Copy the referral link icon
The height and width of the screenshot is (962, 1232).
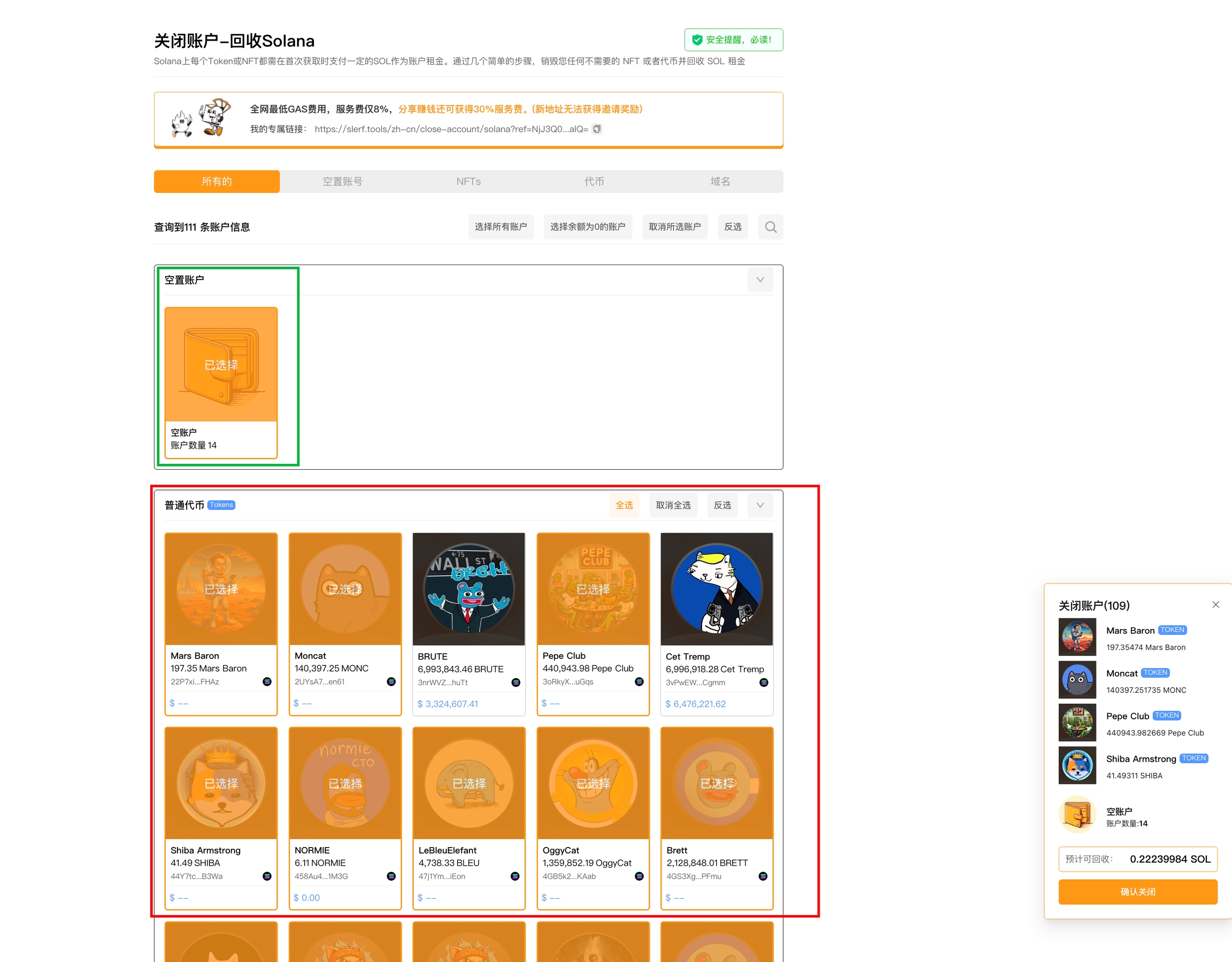[597, 129]
